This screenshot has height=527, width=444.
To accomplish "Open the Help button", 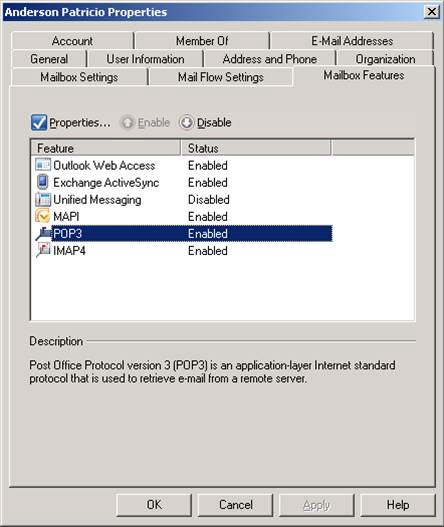I will coord(398,505).
